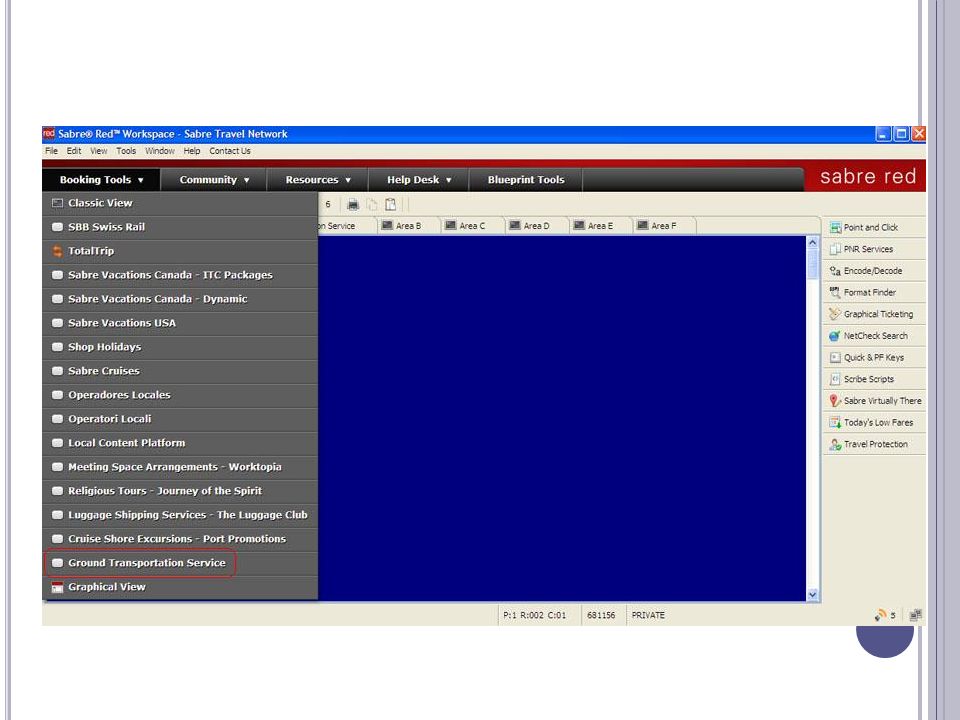Open the PNR Services icon
This screenshot has height=720, width=960.
pyautogui.click(x=835, y=249)
